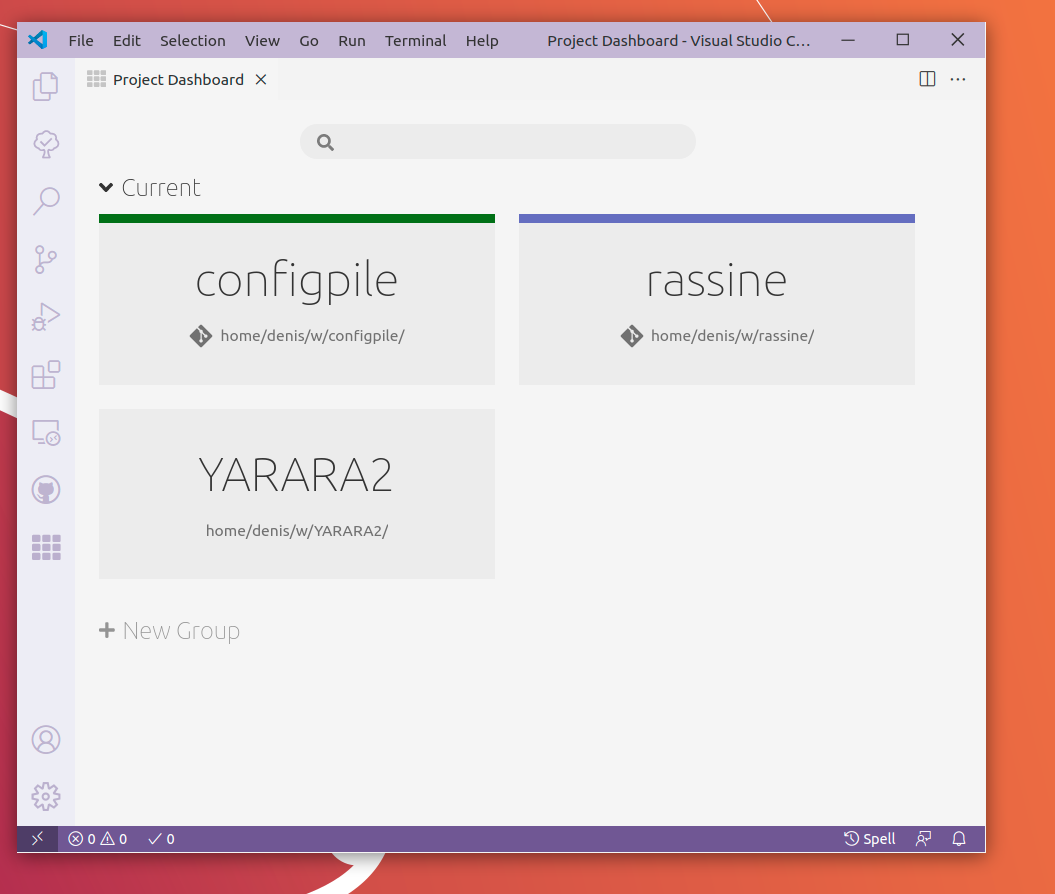Open the rassine project card
Viewport: 1055px width, 894px height.
[x=717, y=299]
